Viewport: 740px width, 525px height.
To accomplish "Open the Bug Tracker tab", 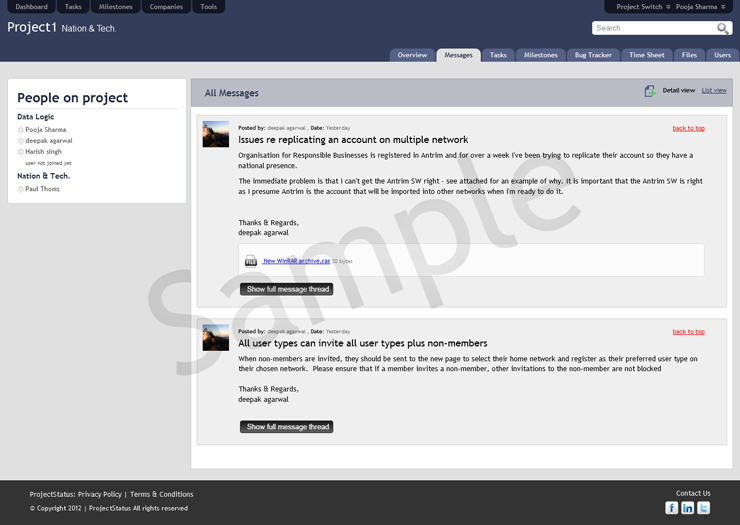I will [593, 55].
